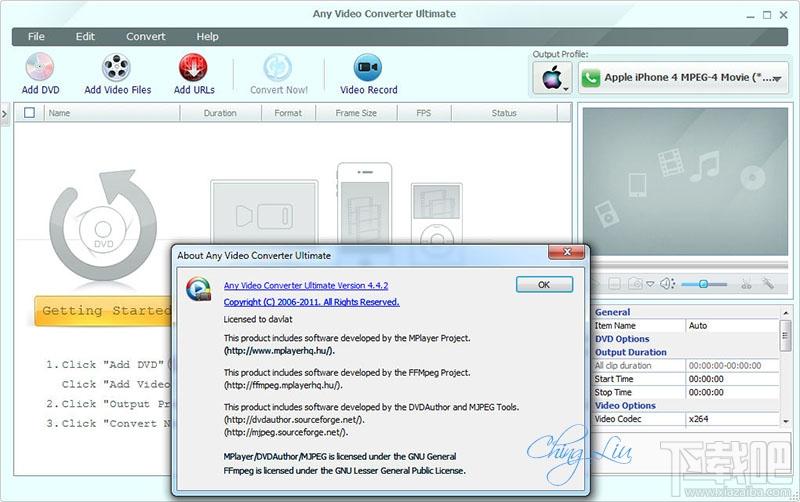
Task: Click the options panel scrollbar thumb
Action: (x=785, y=336)
